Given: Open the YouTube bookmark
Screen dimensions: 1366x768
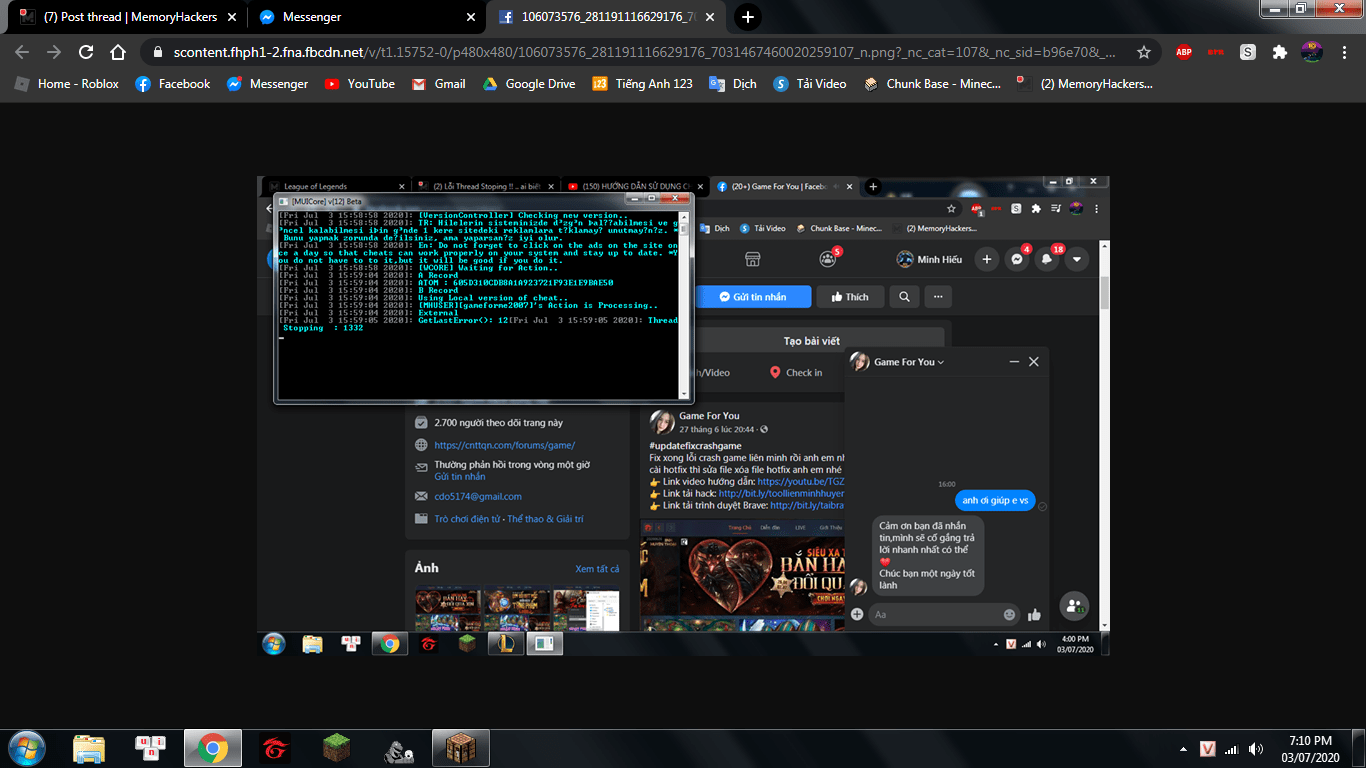Looking at the screenshot, I should coord(360,84).
